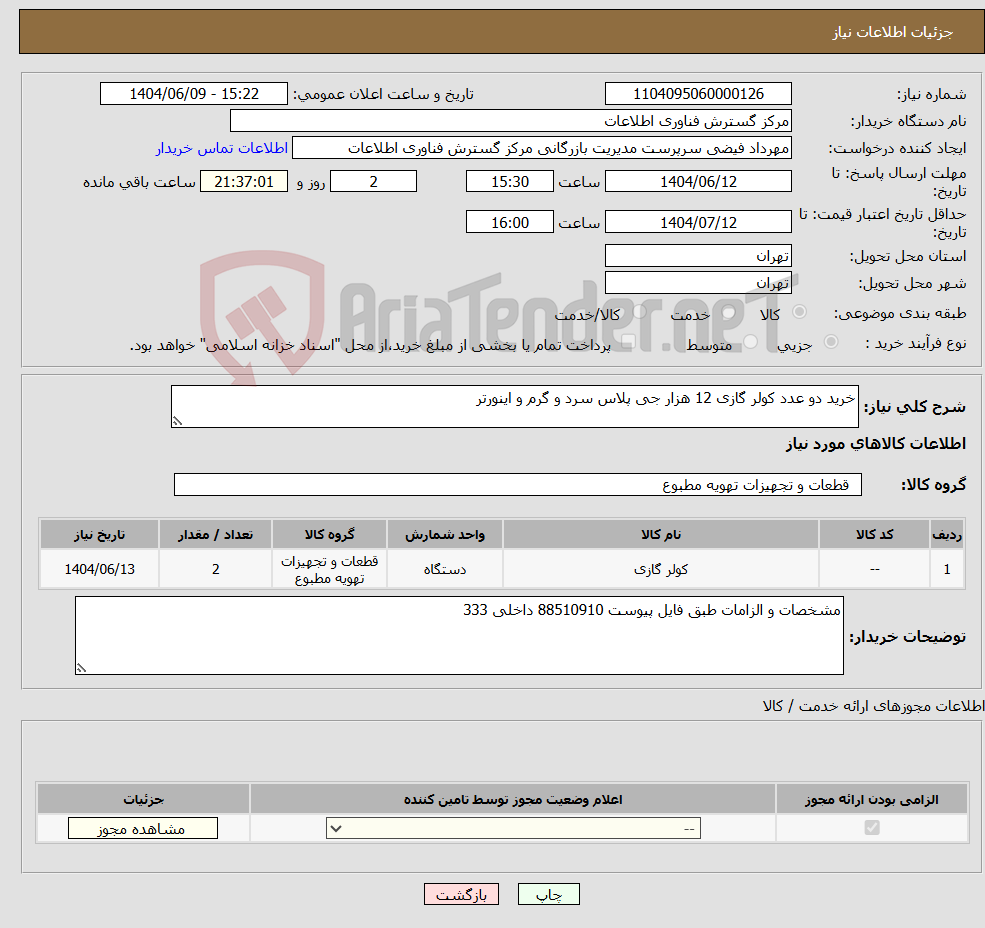Click the validity time field 16:00
The width and height of the screenshot is (985, 928).
tap(509, 222)
